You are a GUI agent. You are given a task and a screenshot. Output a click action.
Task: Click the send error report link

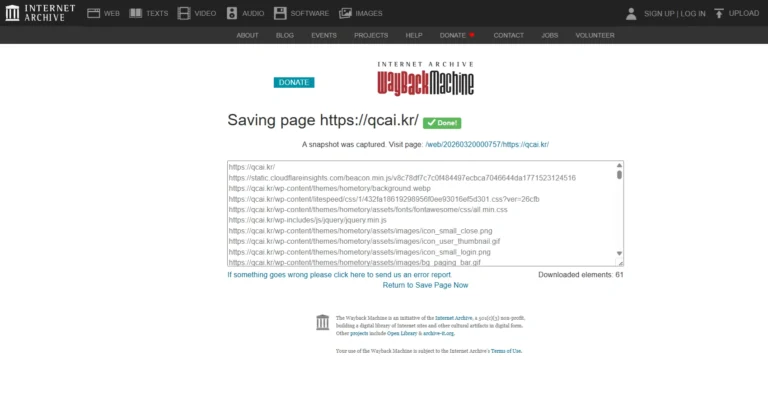point(339,275)
